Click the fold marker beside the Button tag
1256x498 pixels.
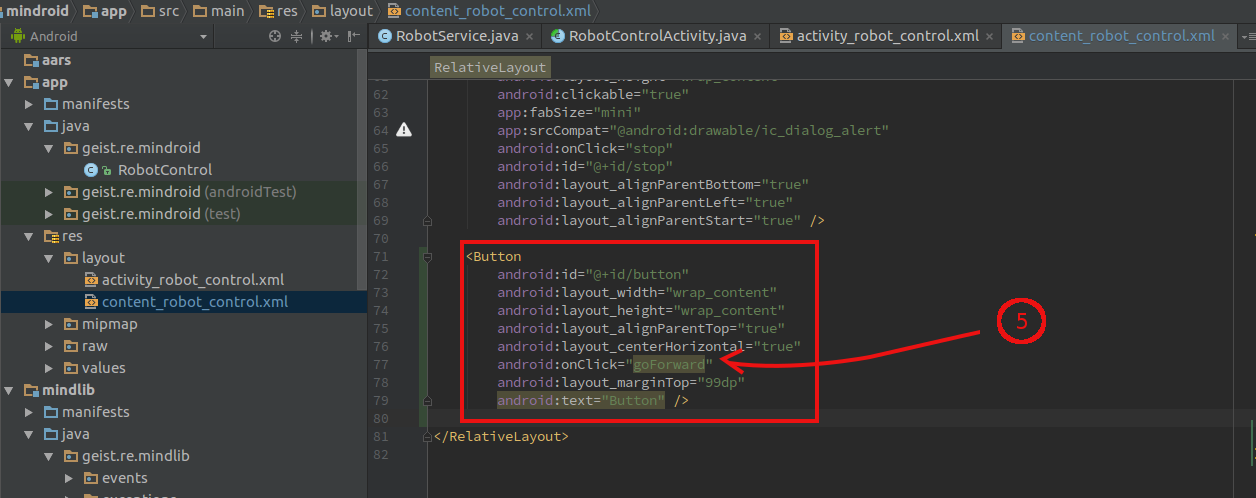[427, 257]
